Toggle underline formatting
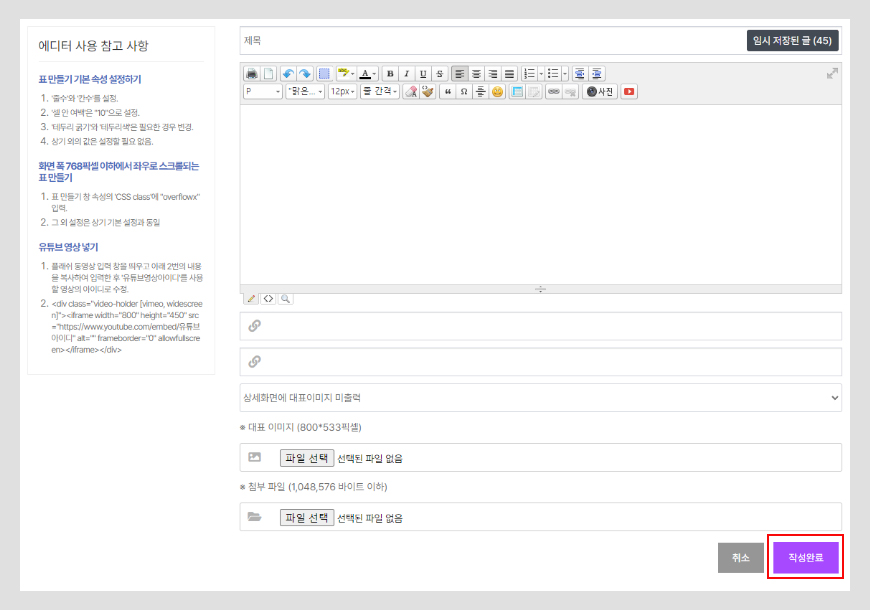Viewport: 870px width, 610px height. [423, 73]
